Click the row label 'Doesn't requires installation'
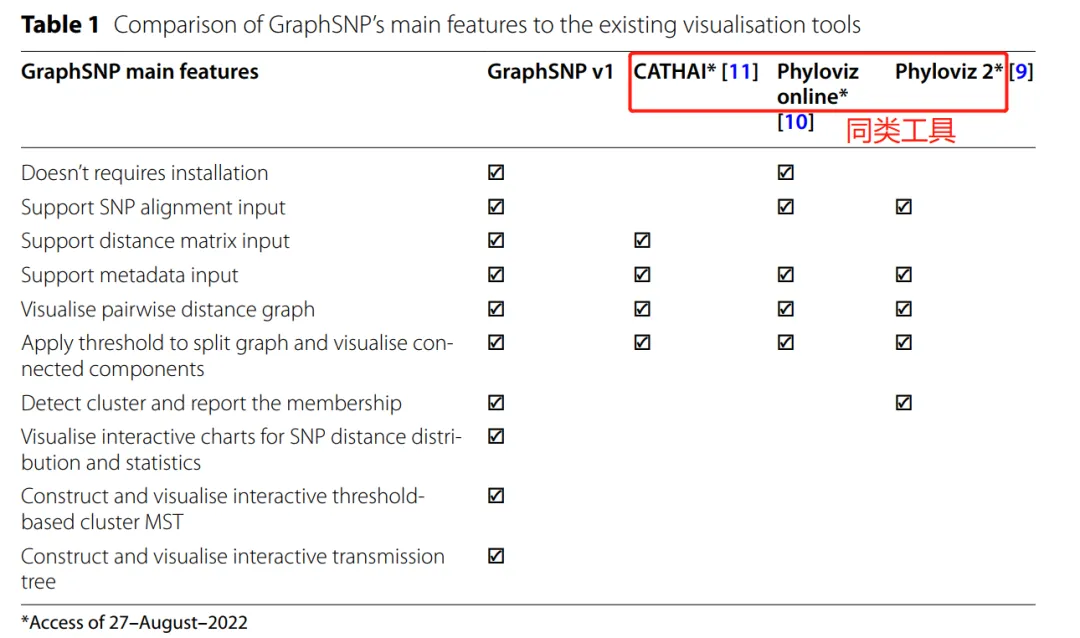This screenshot has height=638, width=1080. tap(145, 173)
